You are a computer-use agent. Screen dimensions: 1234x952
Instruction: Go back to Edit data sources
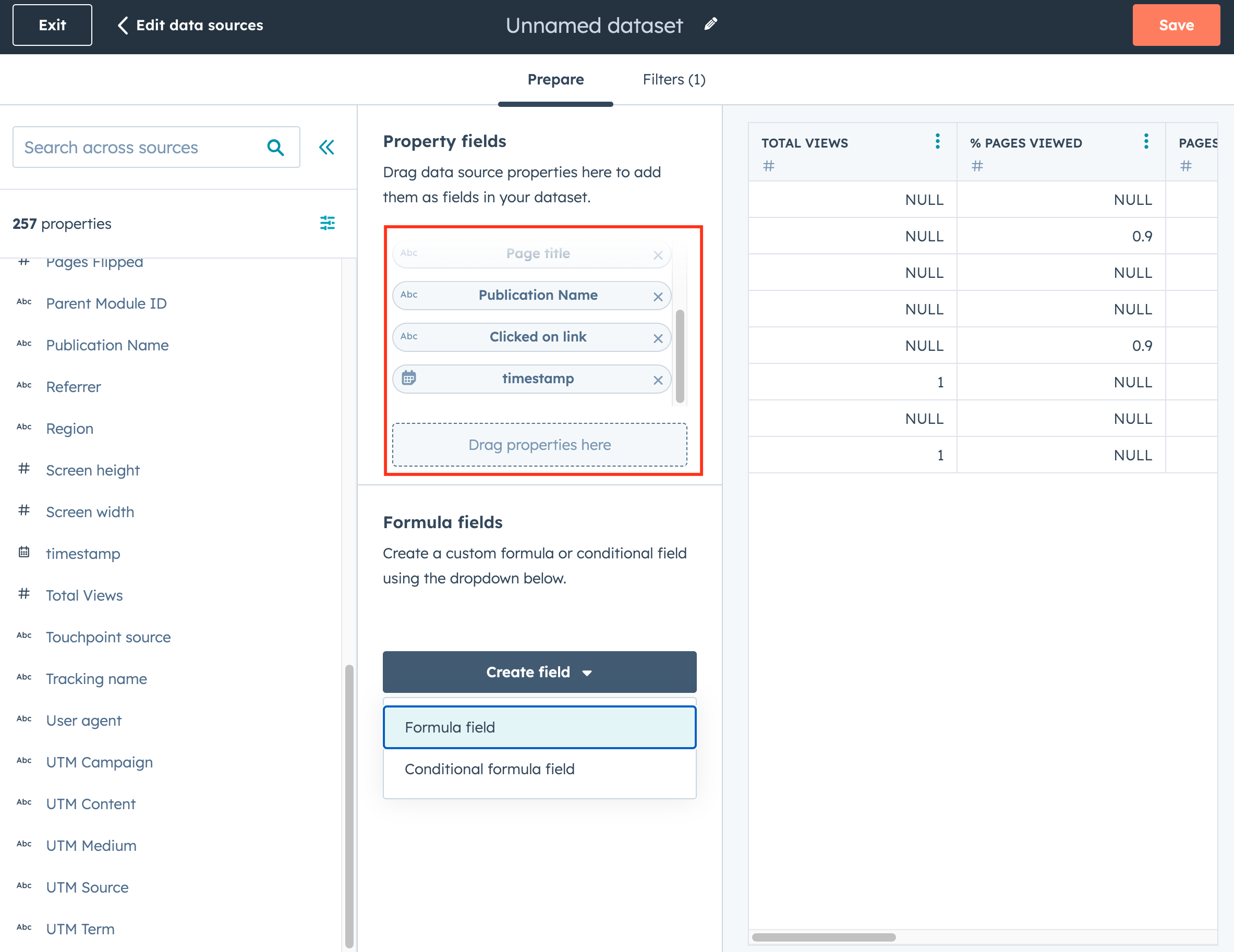tap(190, 25)
